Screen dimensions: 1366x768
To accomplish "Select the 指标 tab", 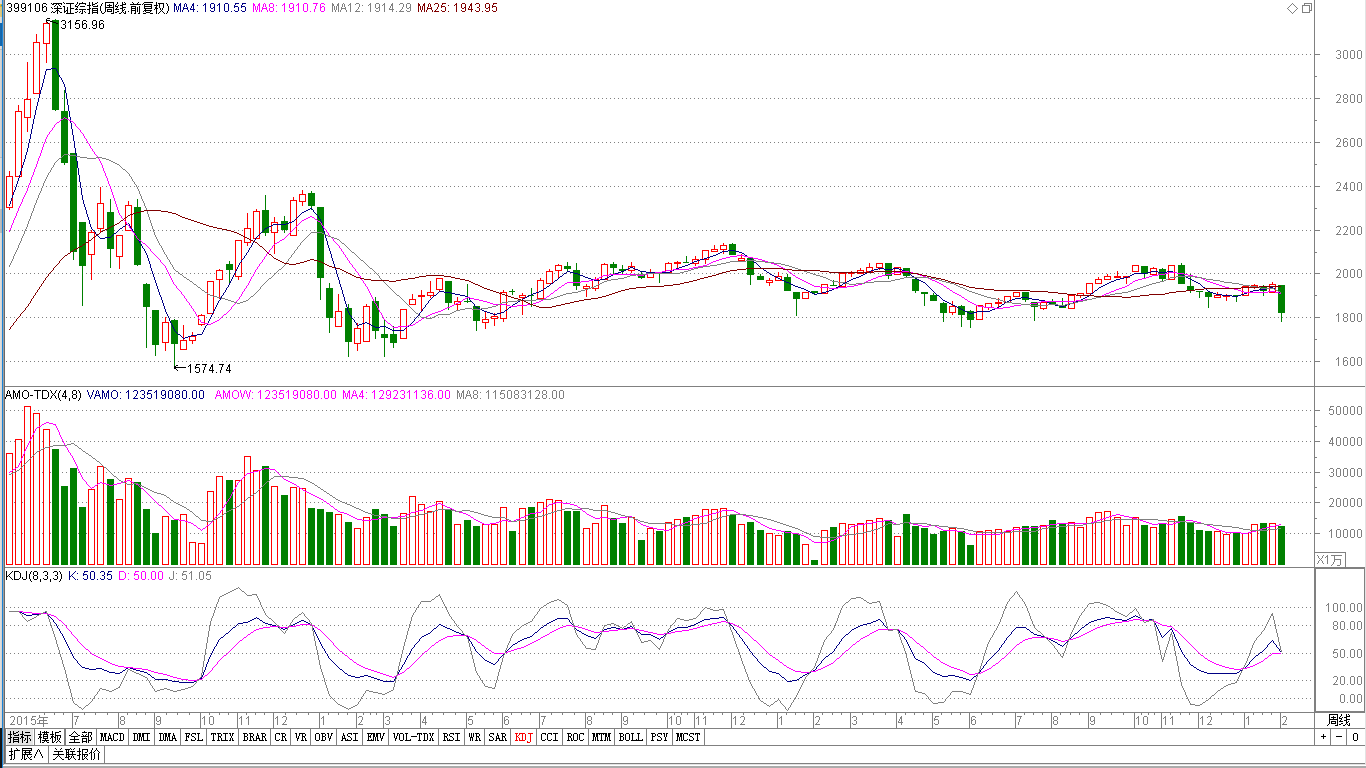I will [x=19, y=737].
